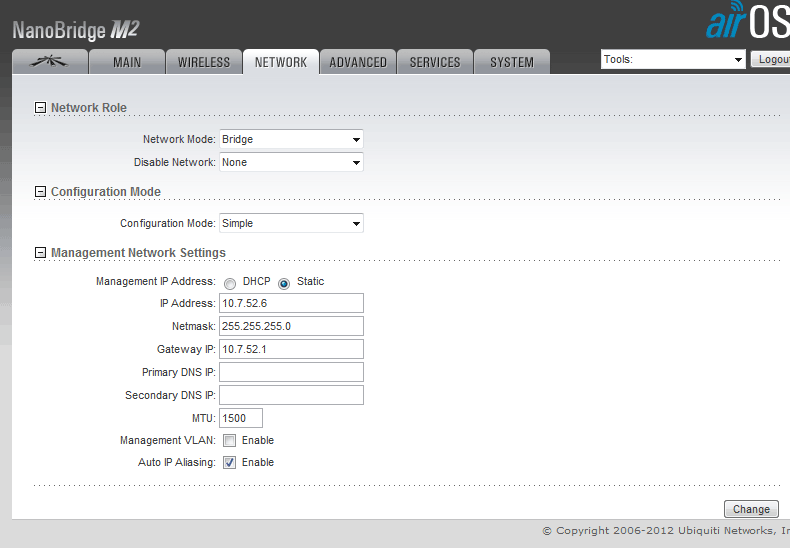The height and width of the screenshot is (548, 790).
Task: Open the Disable Network dropdown
Action: point(291,163)
